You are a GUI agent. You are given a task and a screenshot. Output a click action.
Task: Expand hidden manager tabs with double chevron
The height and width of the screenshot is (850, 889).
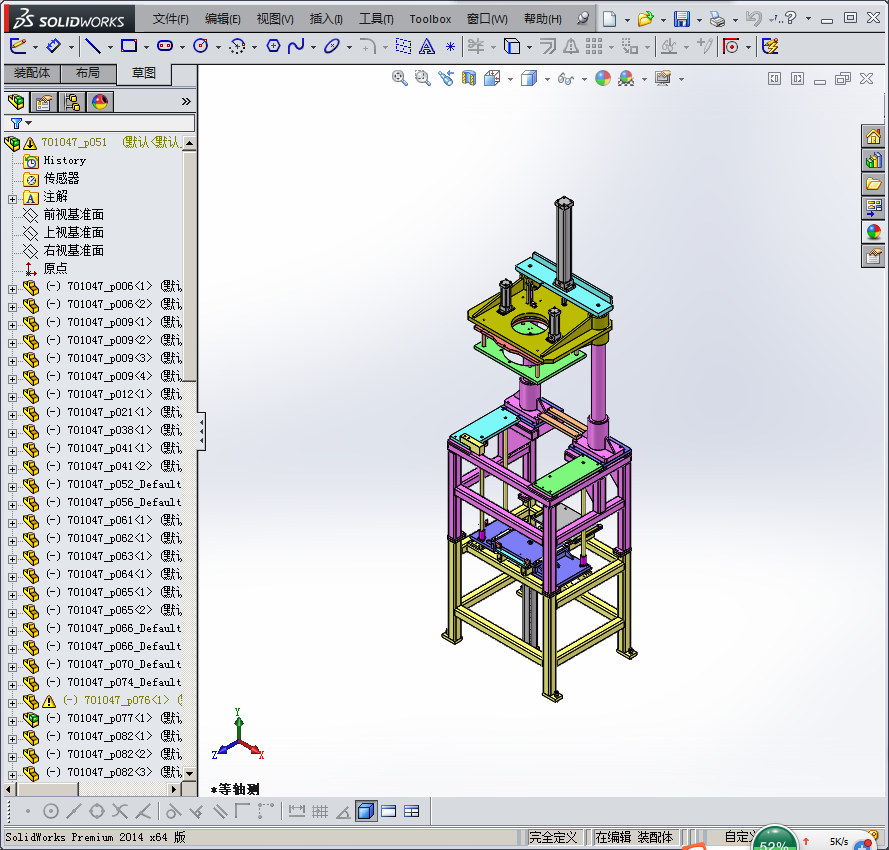[186, 102]
